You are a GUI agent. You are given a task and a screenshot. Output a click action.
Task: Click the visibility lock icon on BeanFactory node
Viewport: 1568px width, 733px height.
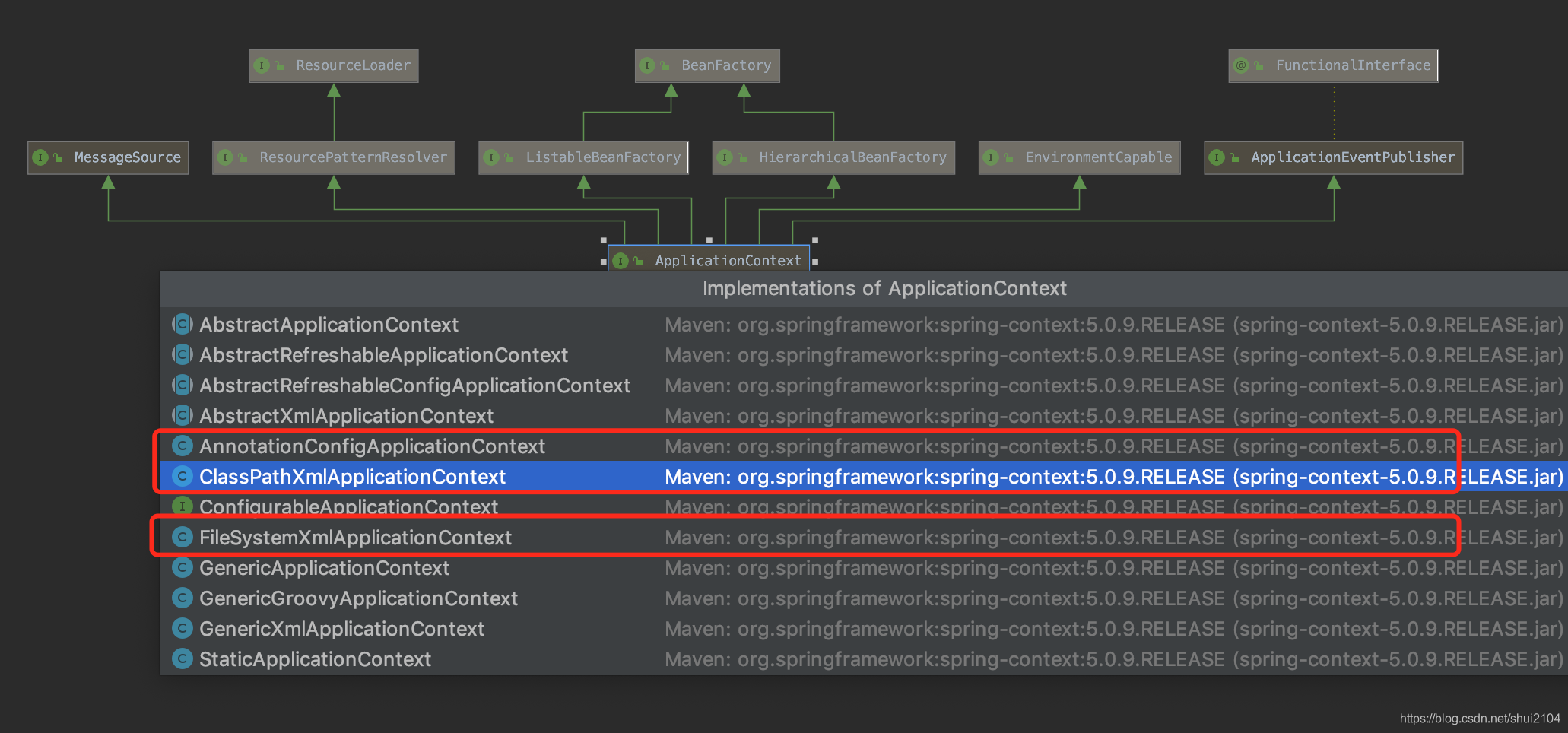[x=665, y=66]
